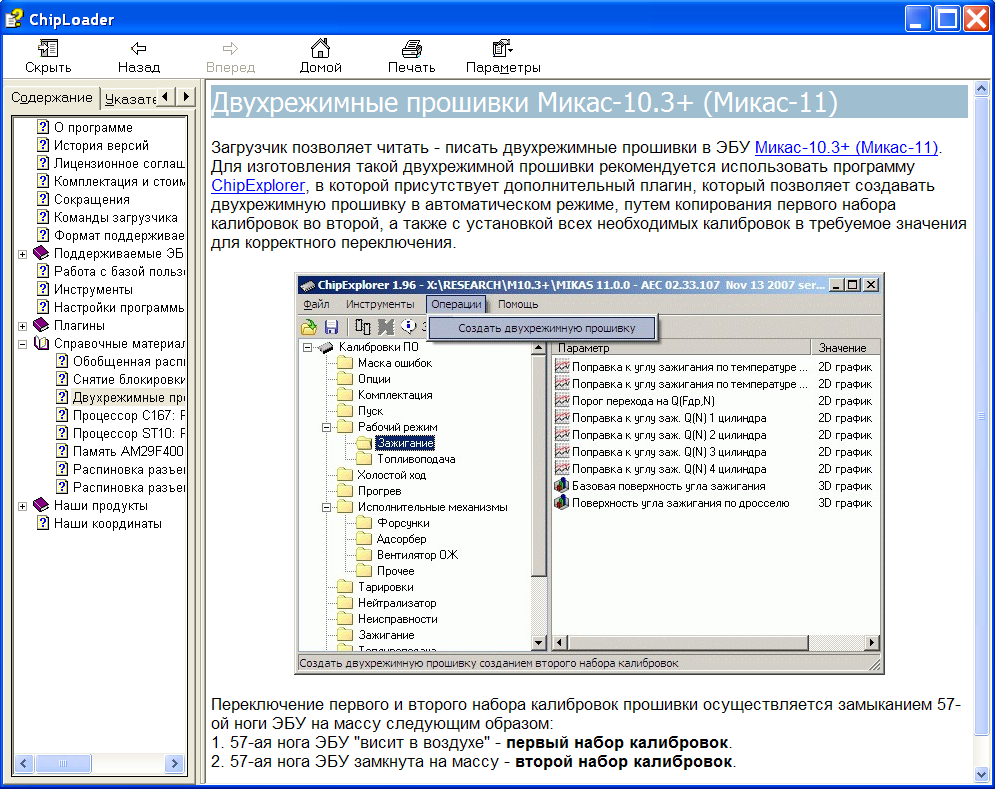Expand the Наши продукты tree node
995x789 pixels.
point(23,506)
